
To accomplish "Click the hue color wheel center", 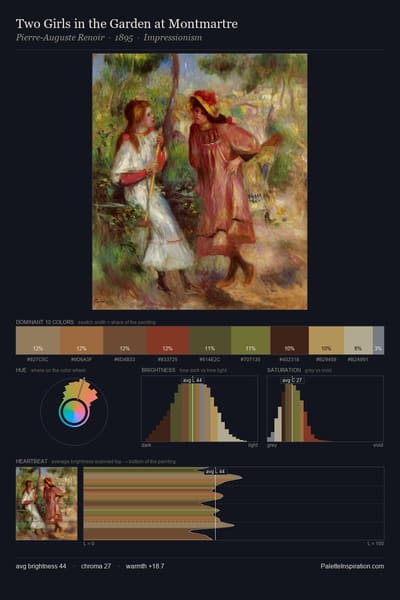I will (x=74, y=412).
